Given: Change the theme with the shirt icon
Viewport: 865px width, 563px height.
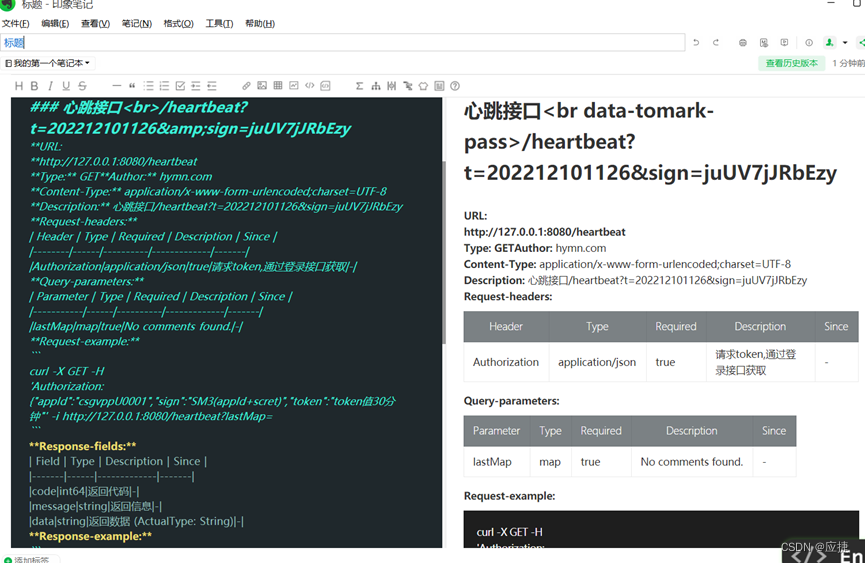Looking at the screenshot, I should (x=423, y=86).
